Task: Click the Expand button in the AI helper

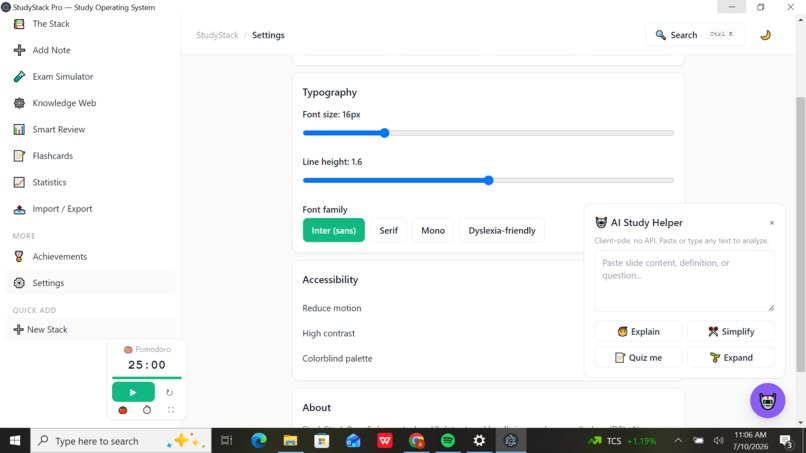Action: (730, 357)
